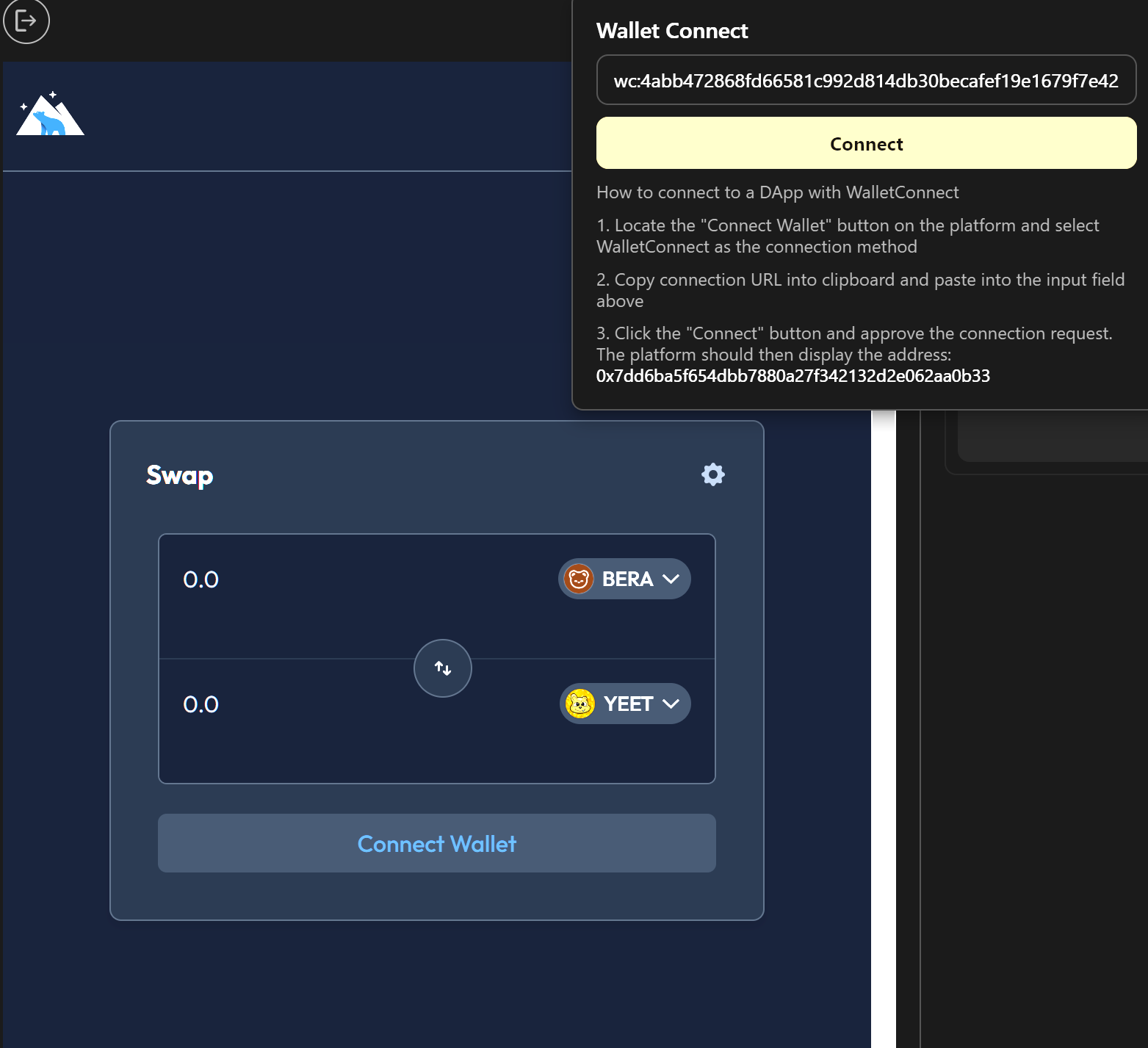Open the YEET token selector by its label
The width and height of the screenshot is (1148, 1048).
coord(628,704)
